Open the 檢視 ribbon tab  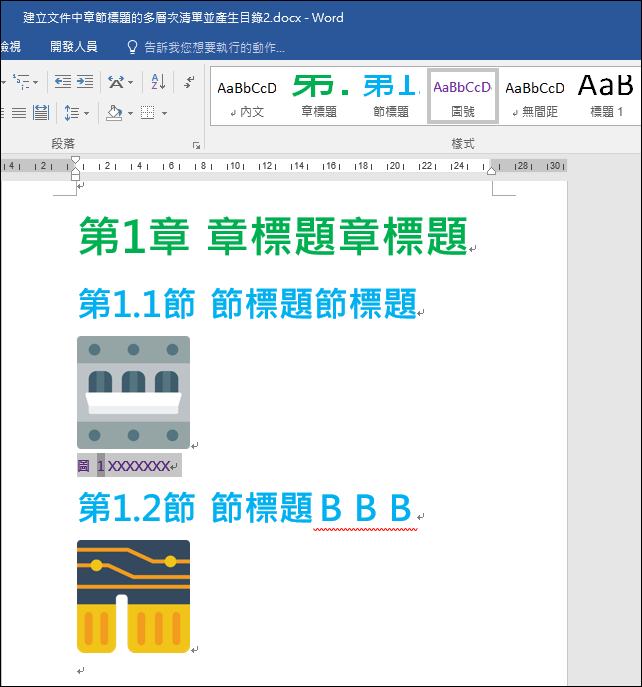coord(11,46)
